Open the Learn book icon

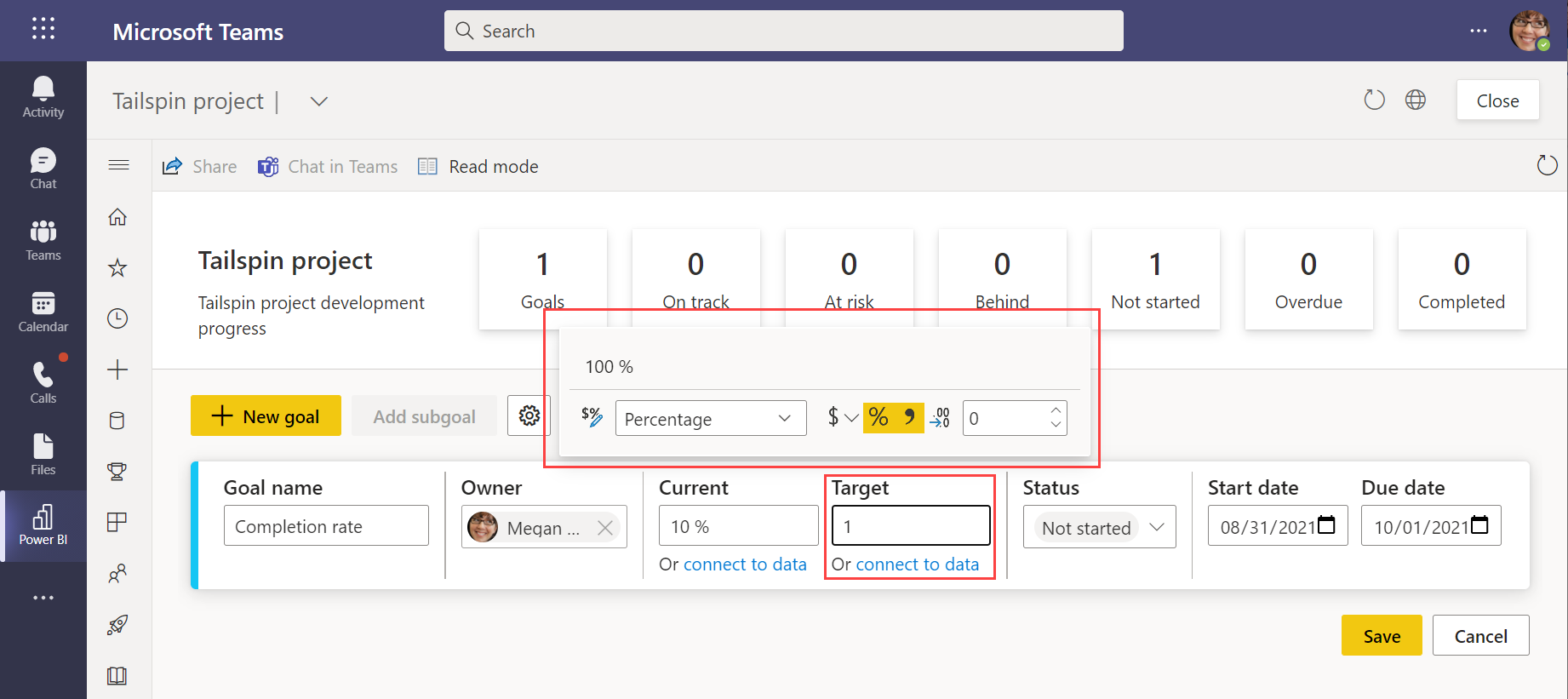tap(117, 676)
